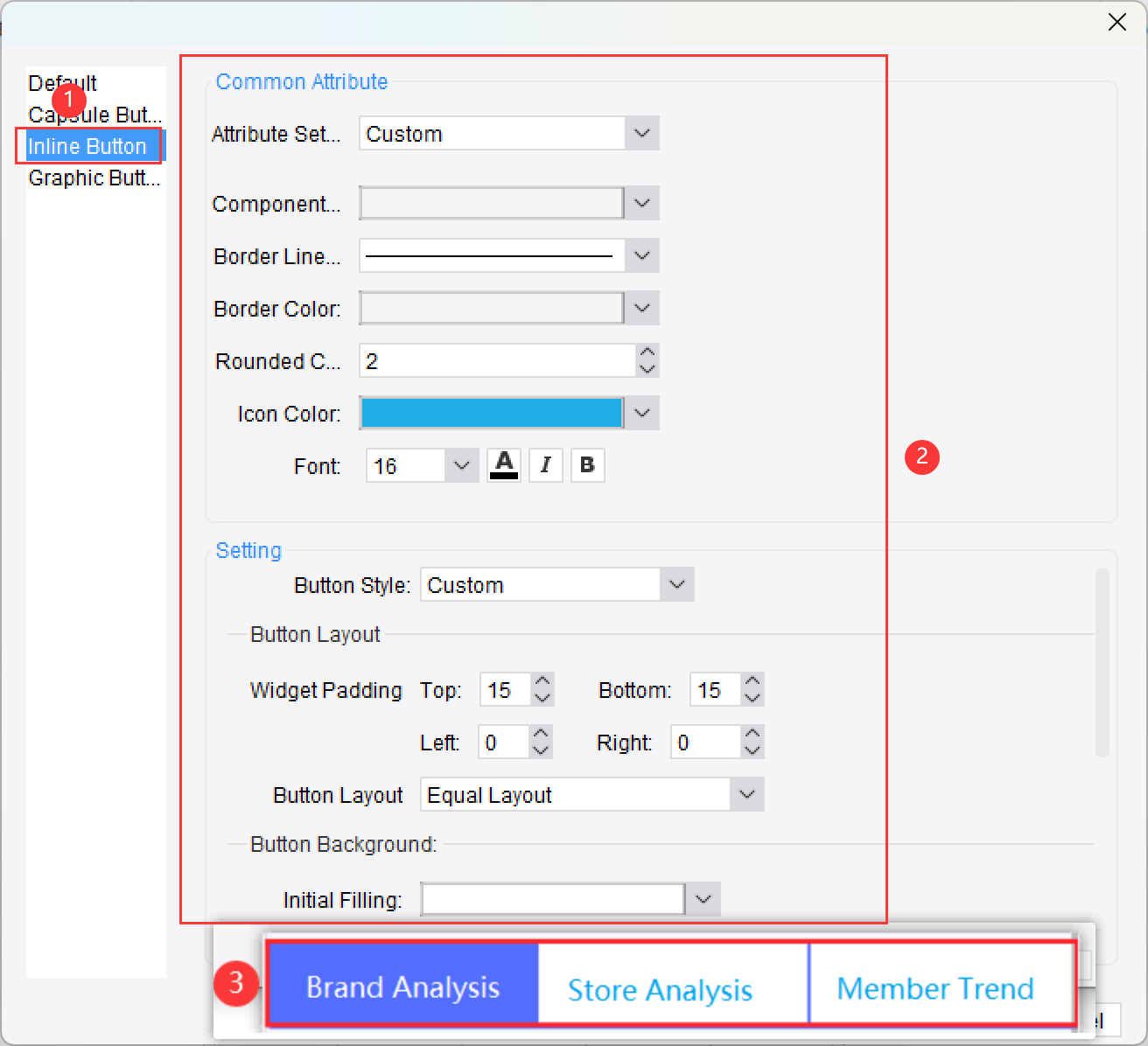Increment the Top widget padding value

543,682
